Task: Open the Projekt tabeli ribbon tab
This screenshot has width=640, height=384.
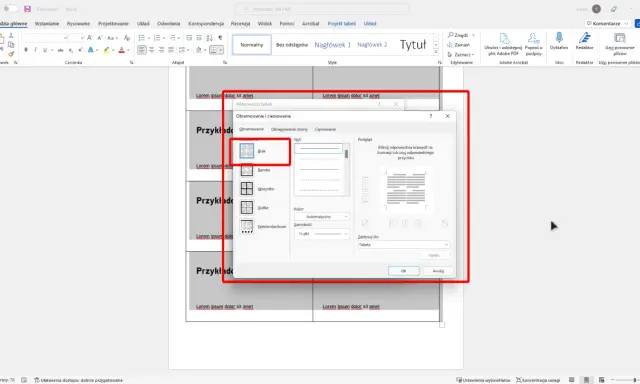Action: pyautogui.click(x=341, y=24)
